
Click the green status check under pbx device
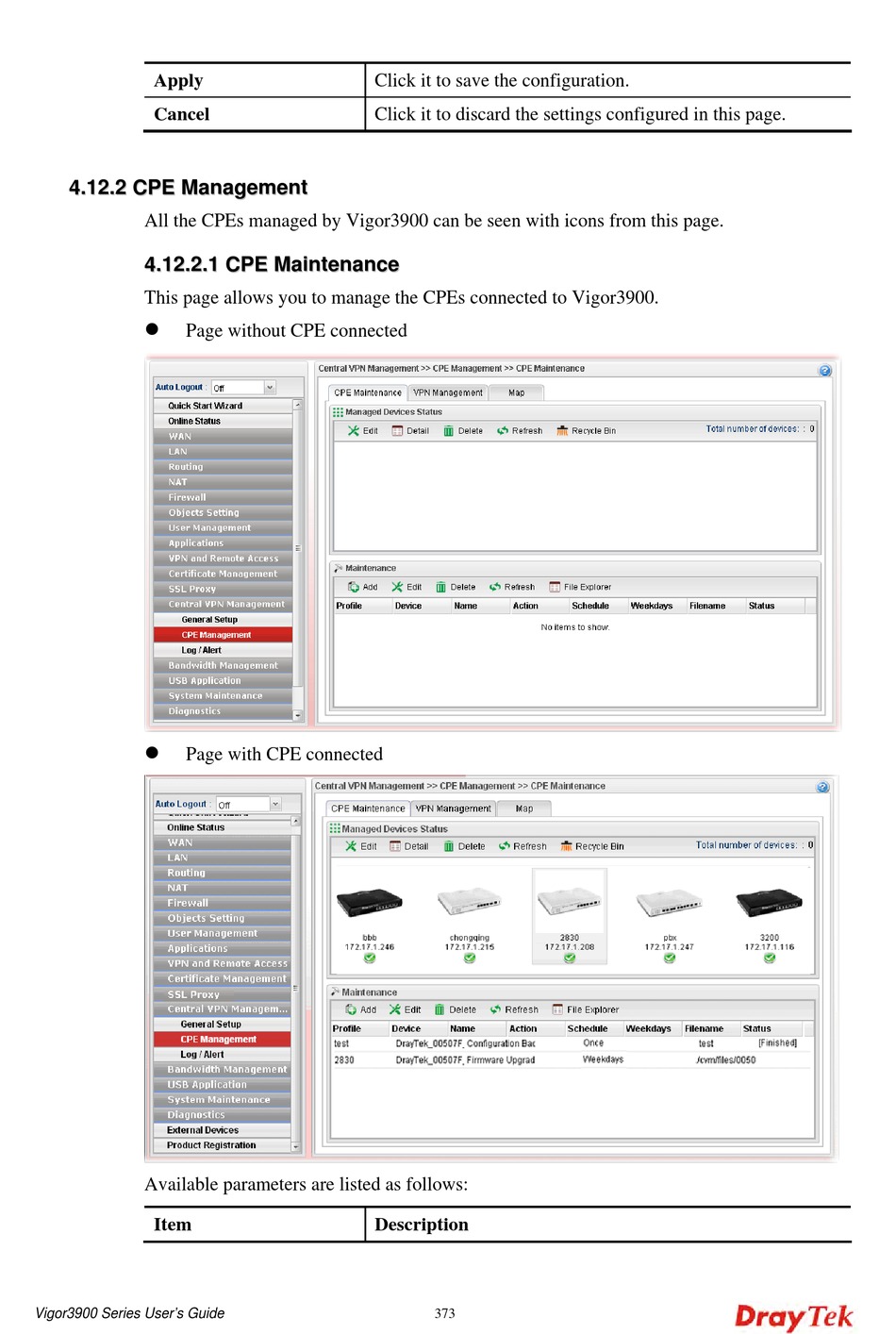coord(670,958)
